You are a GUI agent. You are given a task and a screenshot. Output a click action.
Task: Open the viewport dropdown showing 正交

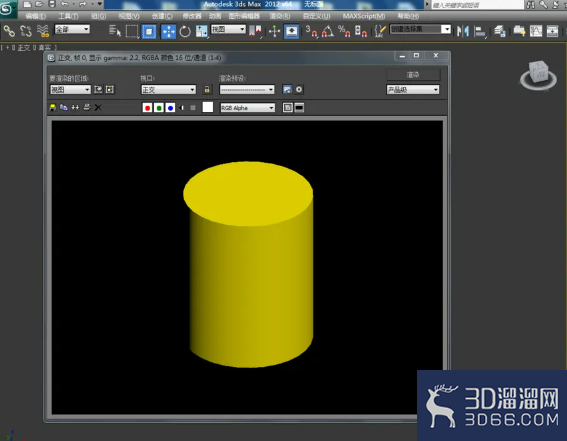169,90
